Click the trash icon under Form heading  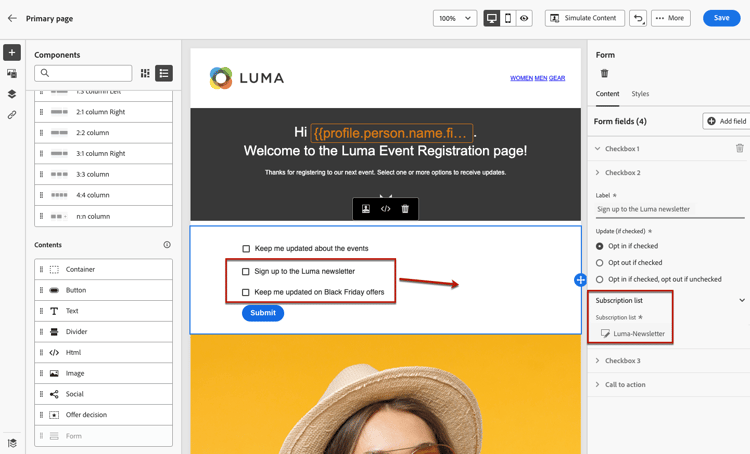[605, 73]
